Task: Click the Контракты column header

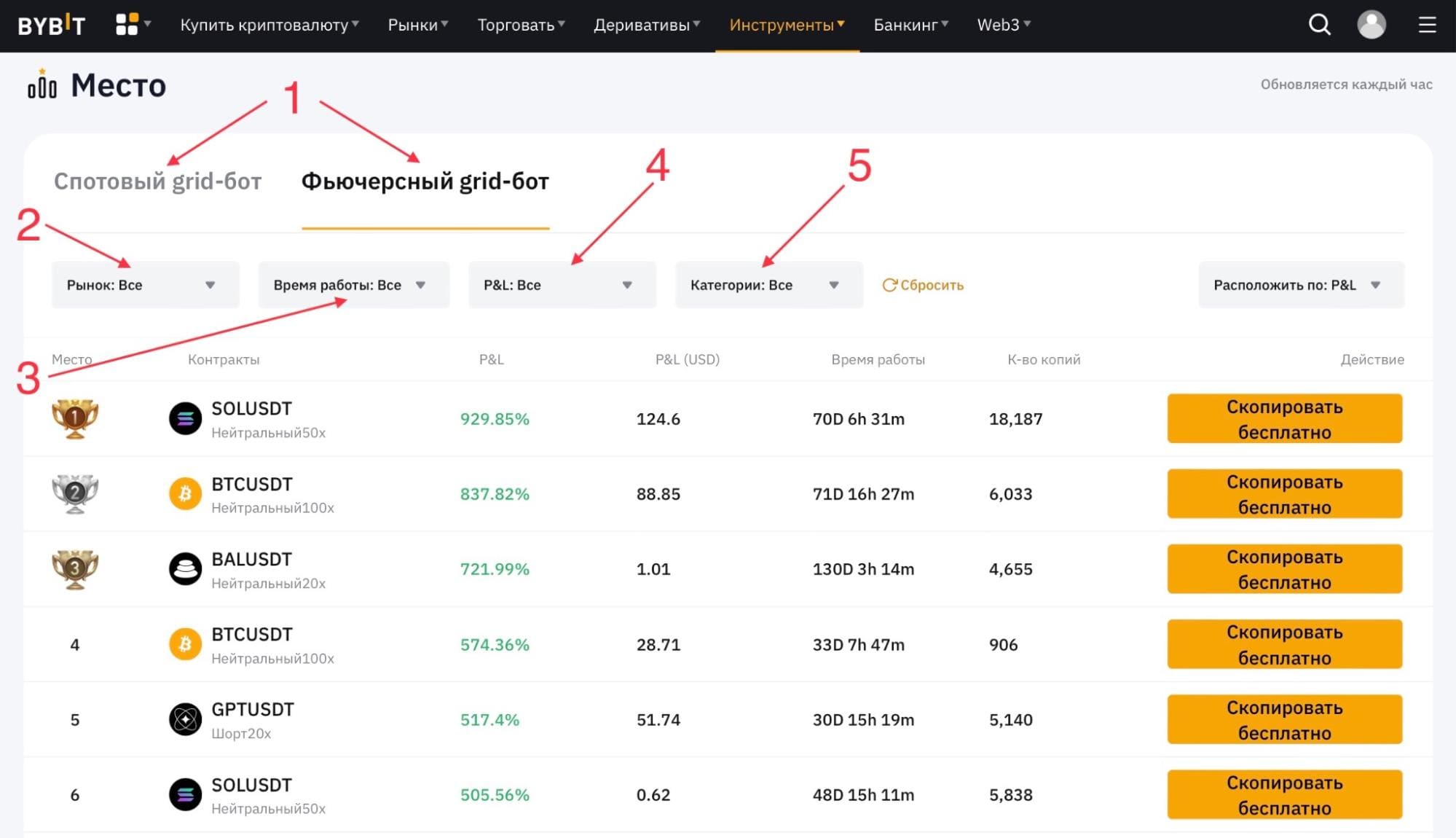Action: click(x=224, y=359)
